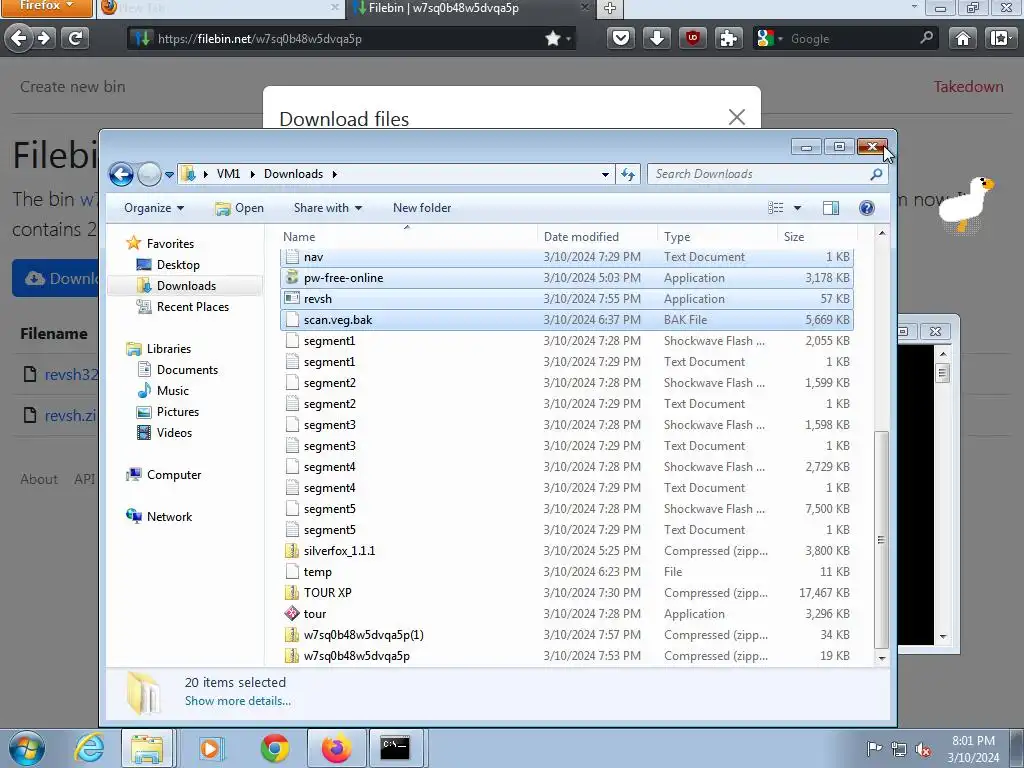Image resolution: width=1024 pixels, height=768 pixels.
Task: Select the scan.veg.bak file
Action: point(567,319)
